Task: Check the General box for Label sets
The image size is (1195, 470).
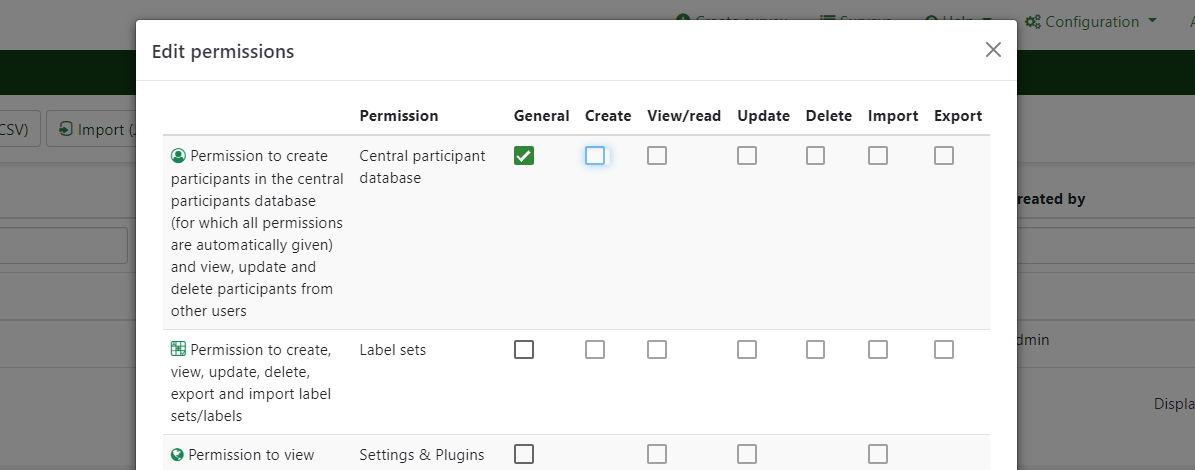Action: tap(524, 350)
